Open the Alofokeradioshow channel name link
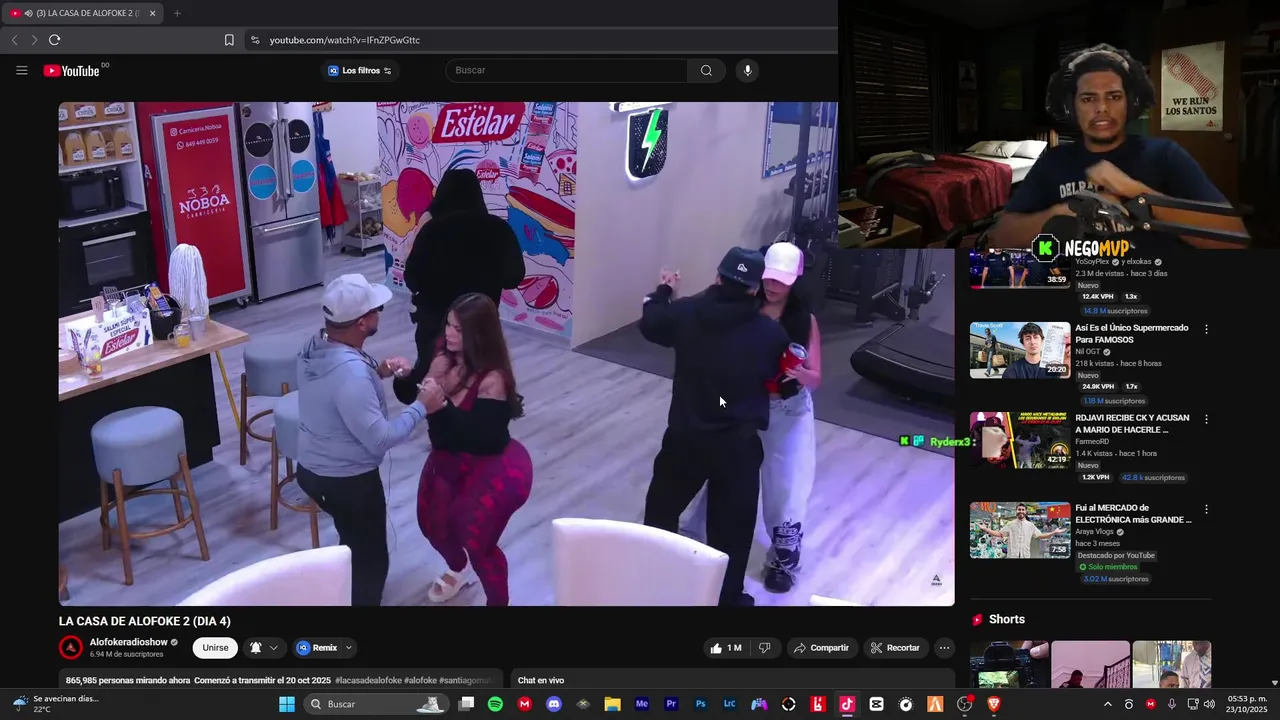This screenshot has width=1280, height=720. tap(128, 642)
